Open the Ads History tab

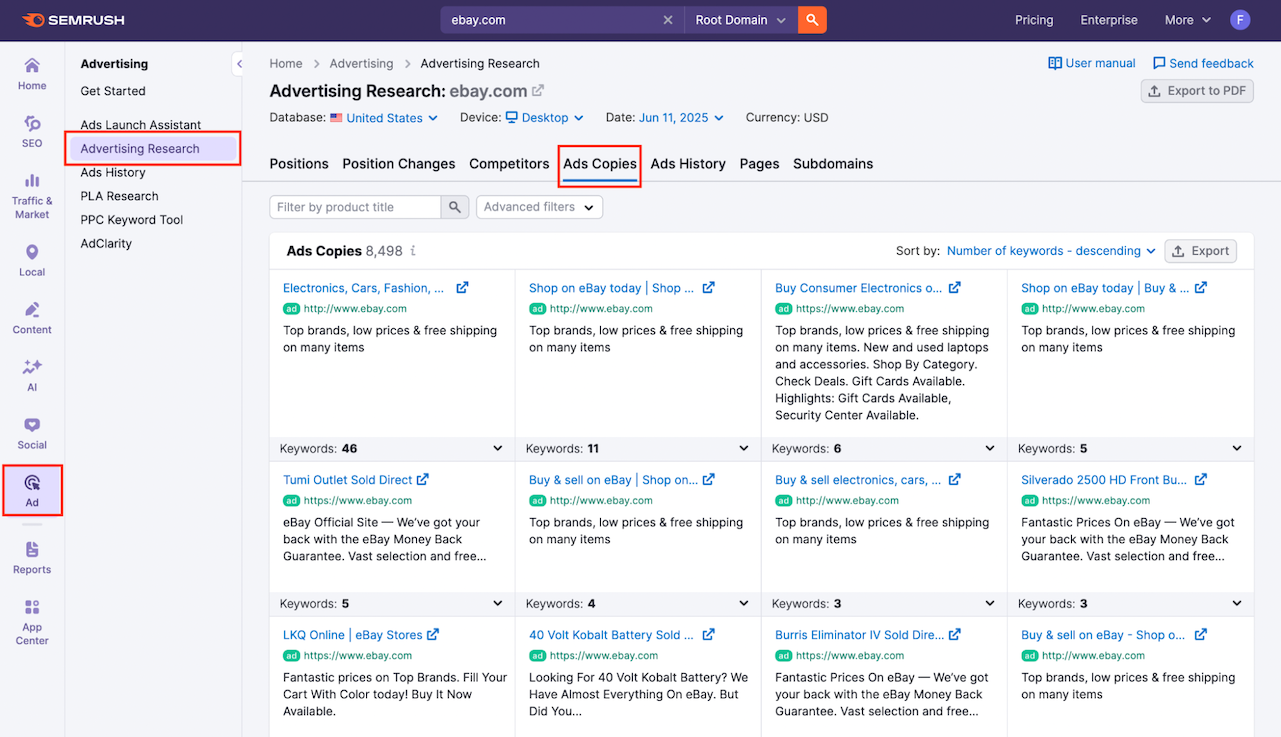pyautogui.click(x=688, y=164)
